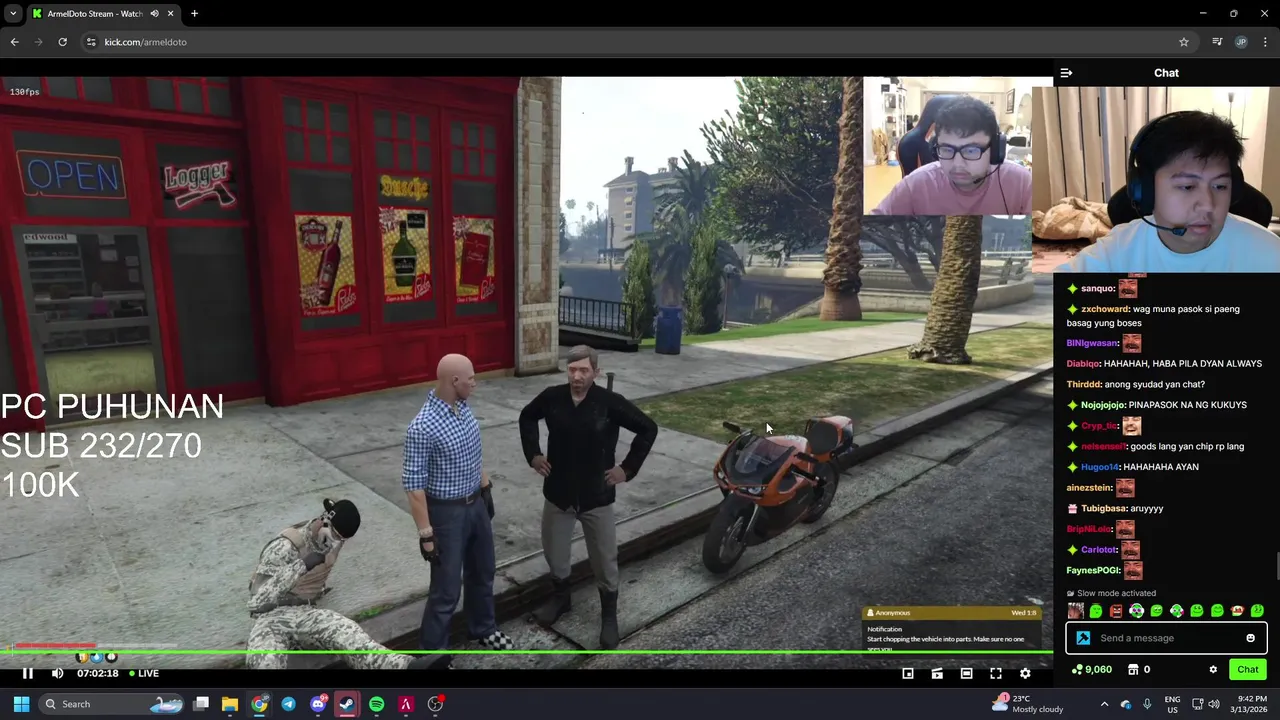Image resolution: width=1280 pixels, height=720 pixels.
Task: Open Telegram from taskbar
Action: click(x=288, y=704)
